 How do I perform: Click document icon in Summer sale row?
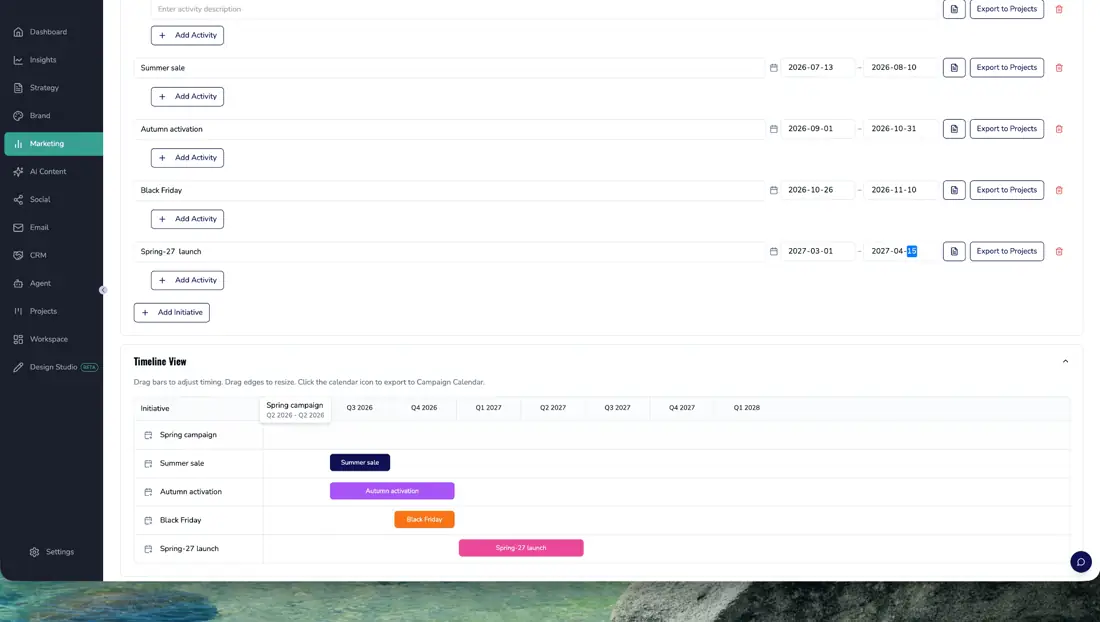point(954,67)
